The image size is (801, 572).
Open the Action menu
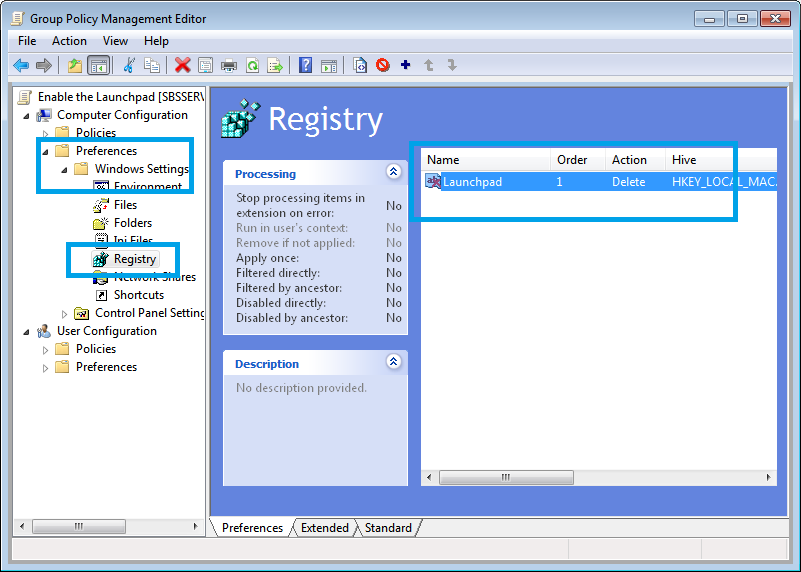click(x=69, y=41)
